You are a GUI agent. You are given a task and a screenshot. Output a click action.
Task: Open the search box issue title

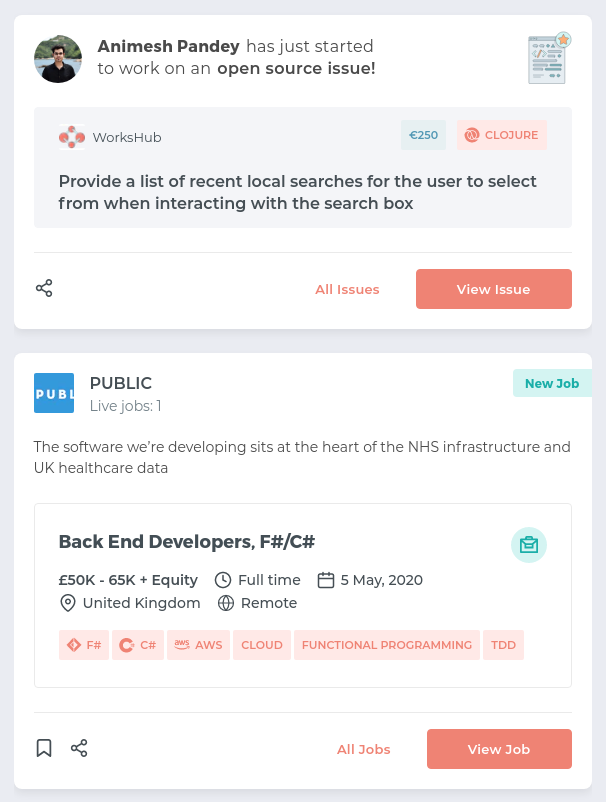[x=298, y=192]
